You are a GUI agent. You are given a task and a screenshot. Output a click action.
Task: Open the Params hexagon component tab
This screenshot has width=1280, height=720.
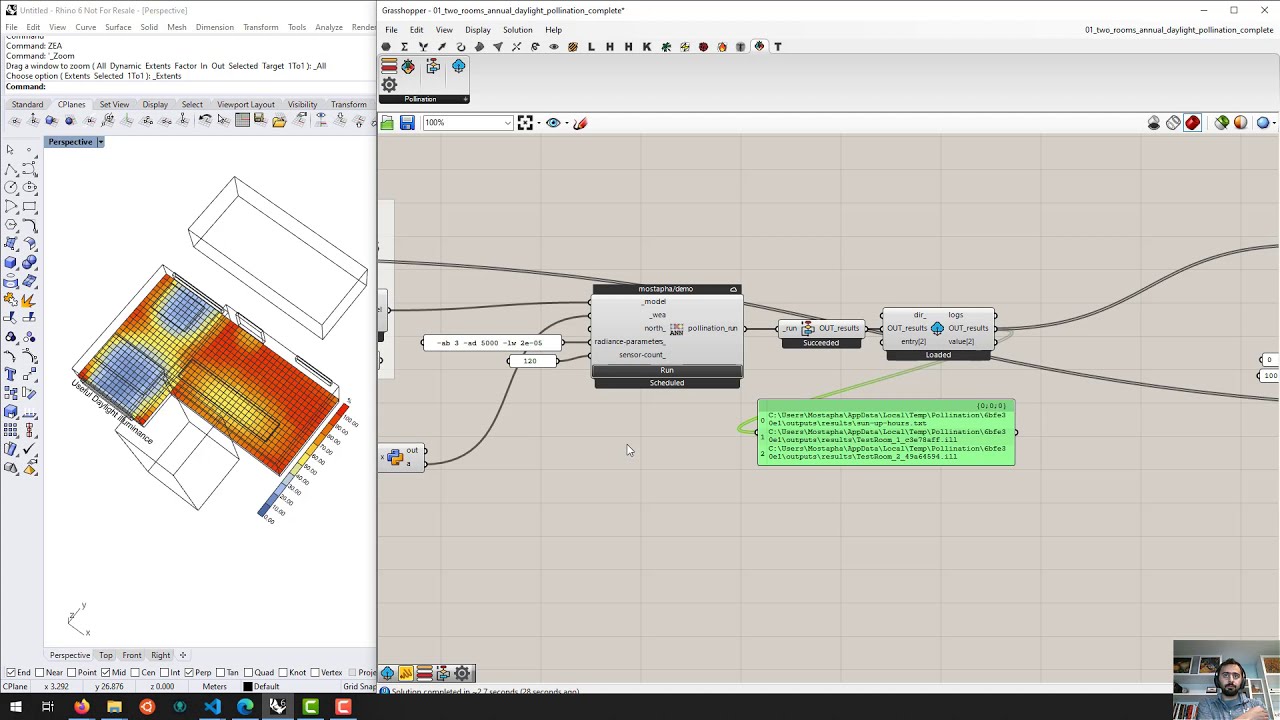(x=386, y=47)
